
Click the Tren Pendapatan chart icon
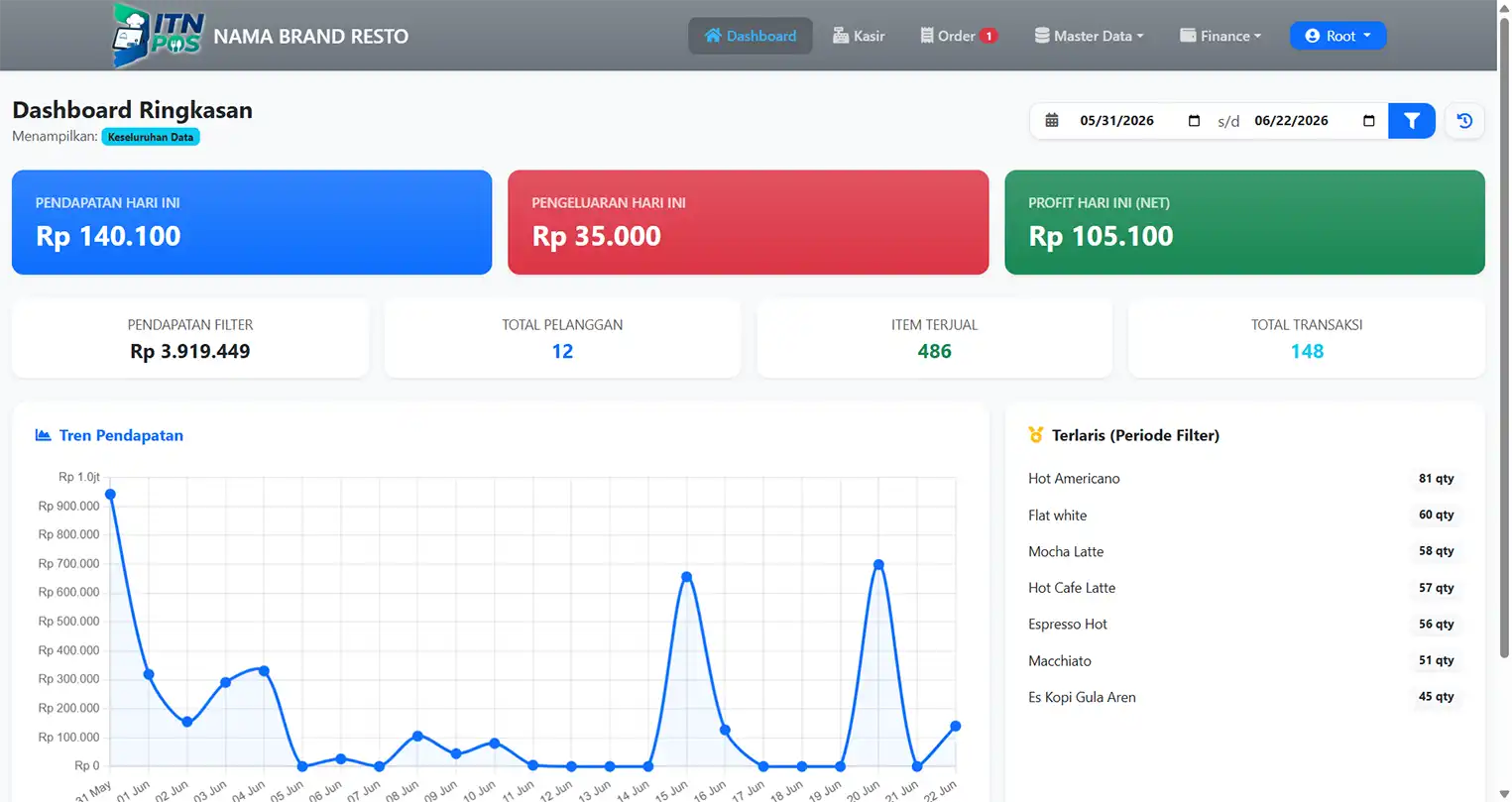44,435
